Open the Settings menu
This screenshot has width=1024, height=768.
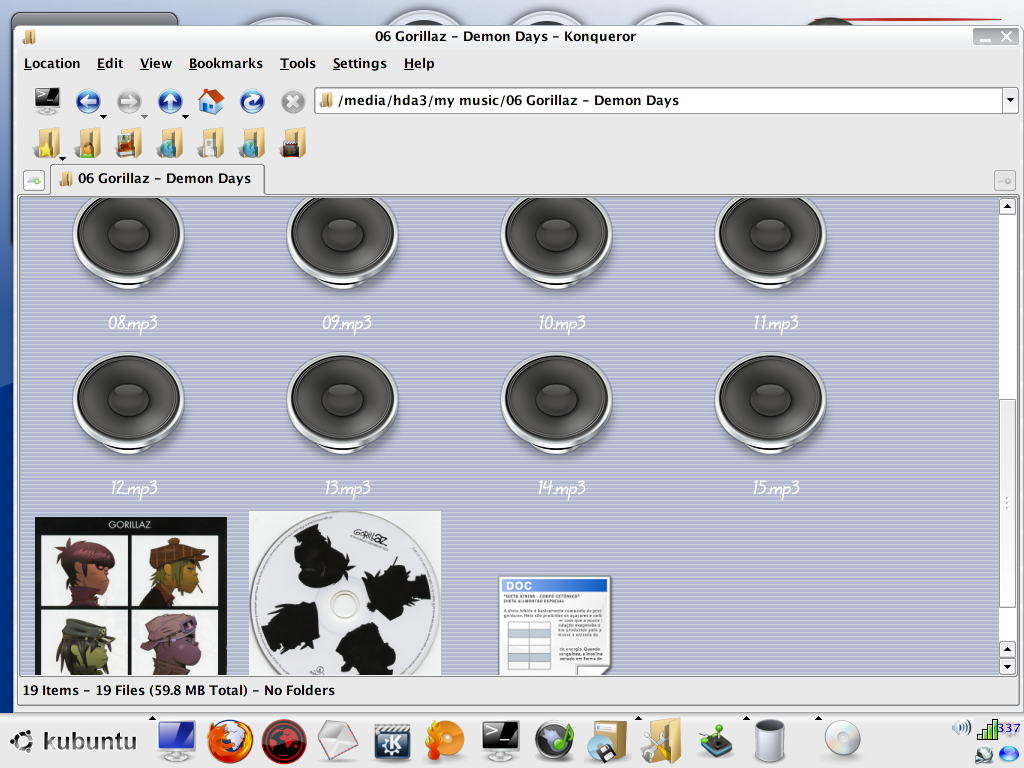coord(360,63)
